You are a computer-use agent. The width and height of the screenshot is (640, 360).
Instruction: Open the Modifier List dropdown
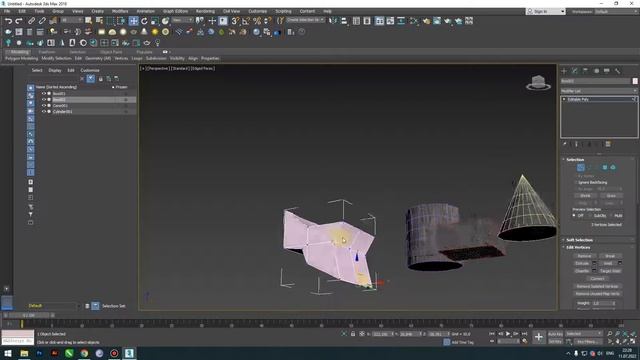[598, 91]
